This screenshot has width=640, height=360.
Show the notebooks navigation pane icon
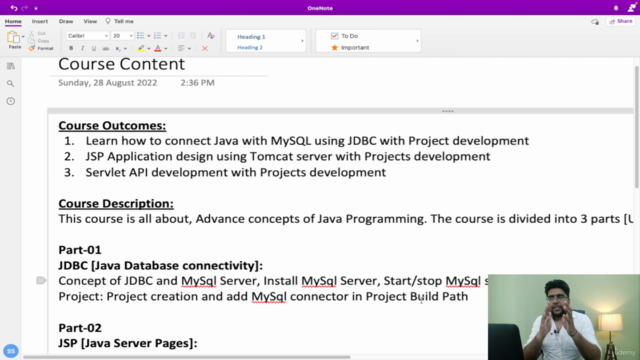[11, 66]
